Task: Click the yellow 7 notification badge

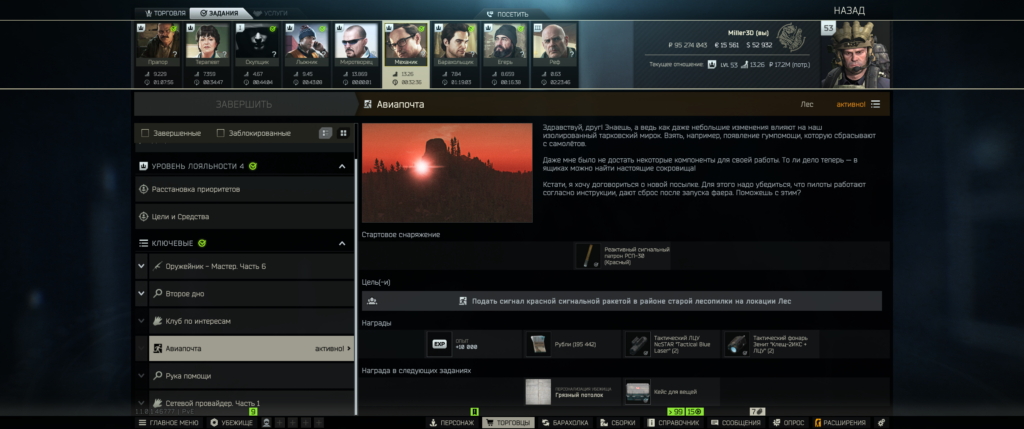Action: (758, 412)
